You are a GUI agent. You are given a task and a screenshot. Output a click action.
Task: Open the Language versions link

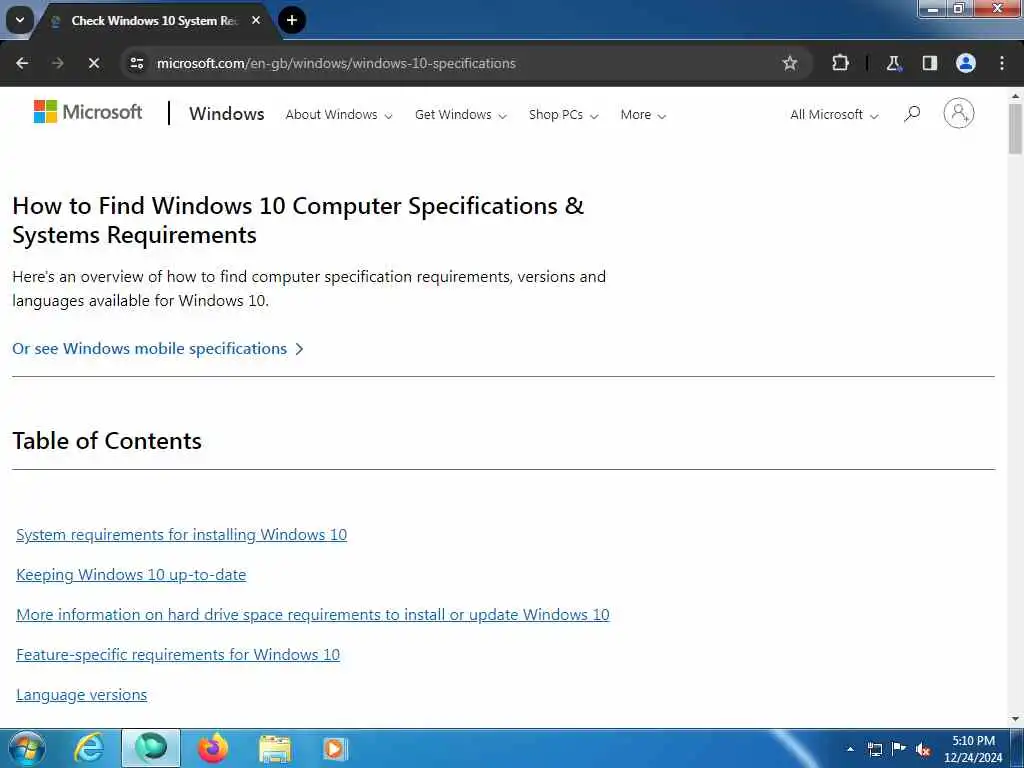click(82, 695)
